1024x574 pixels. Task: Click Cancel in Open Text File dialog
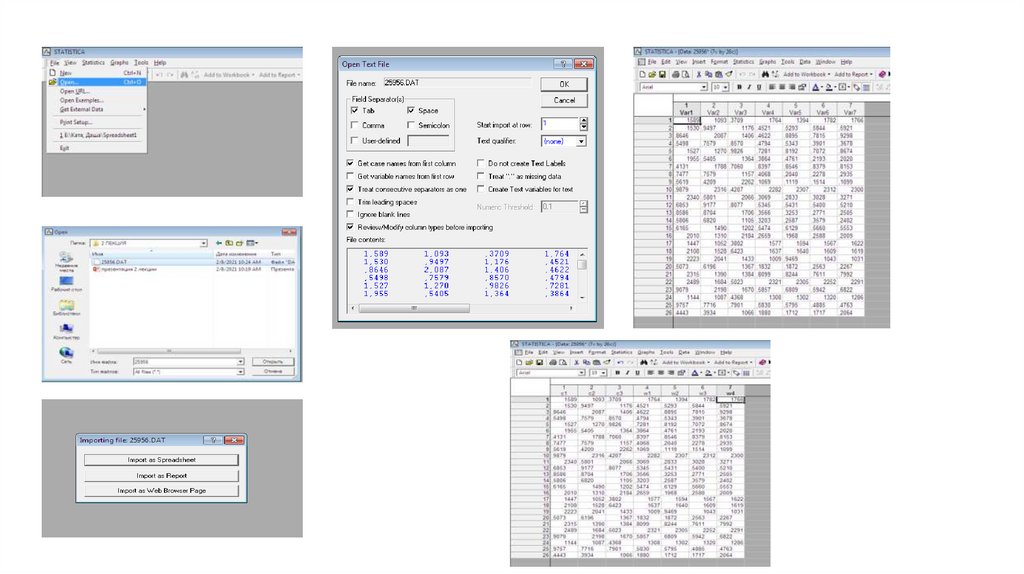564,101
